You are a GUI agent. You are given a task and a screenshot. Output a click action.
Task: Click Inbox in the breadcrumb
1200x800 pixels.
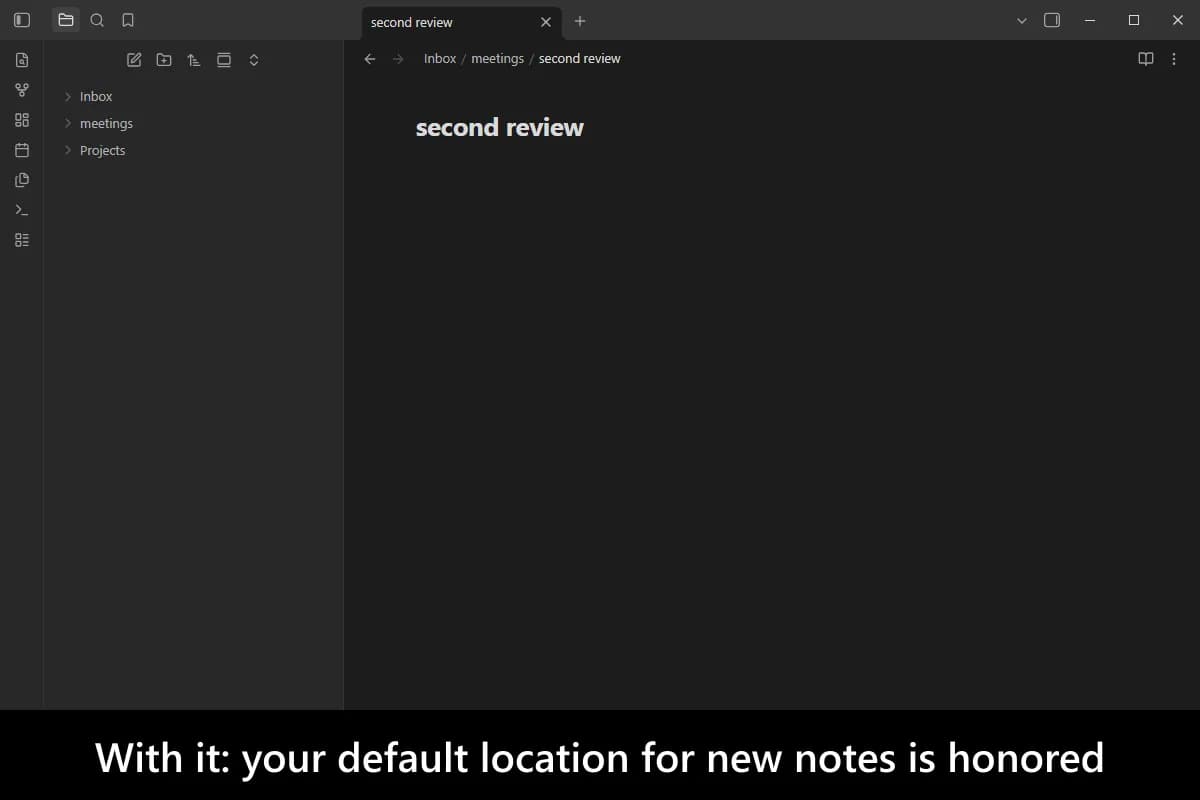click(x=440, y=59)
